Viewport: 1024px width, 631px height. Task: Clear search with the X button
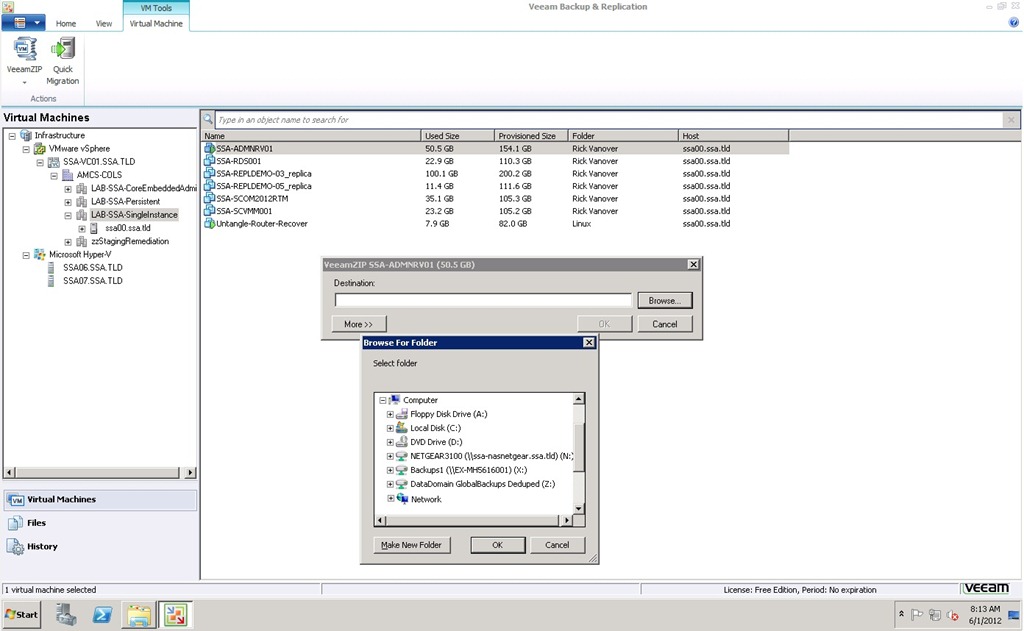pyautogui.click(x=1011, y=120)
